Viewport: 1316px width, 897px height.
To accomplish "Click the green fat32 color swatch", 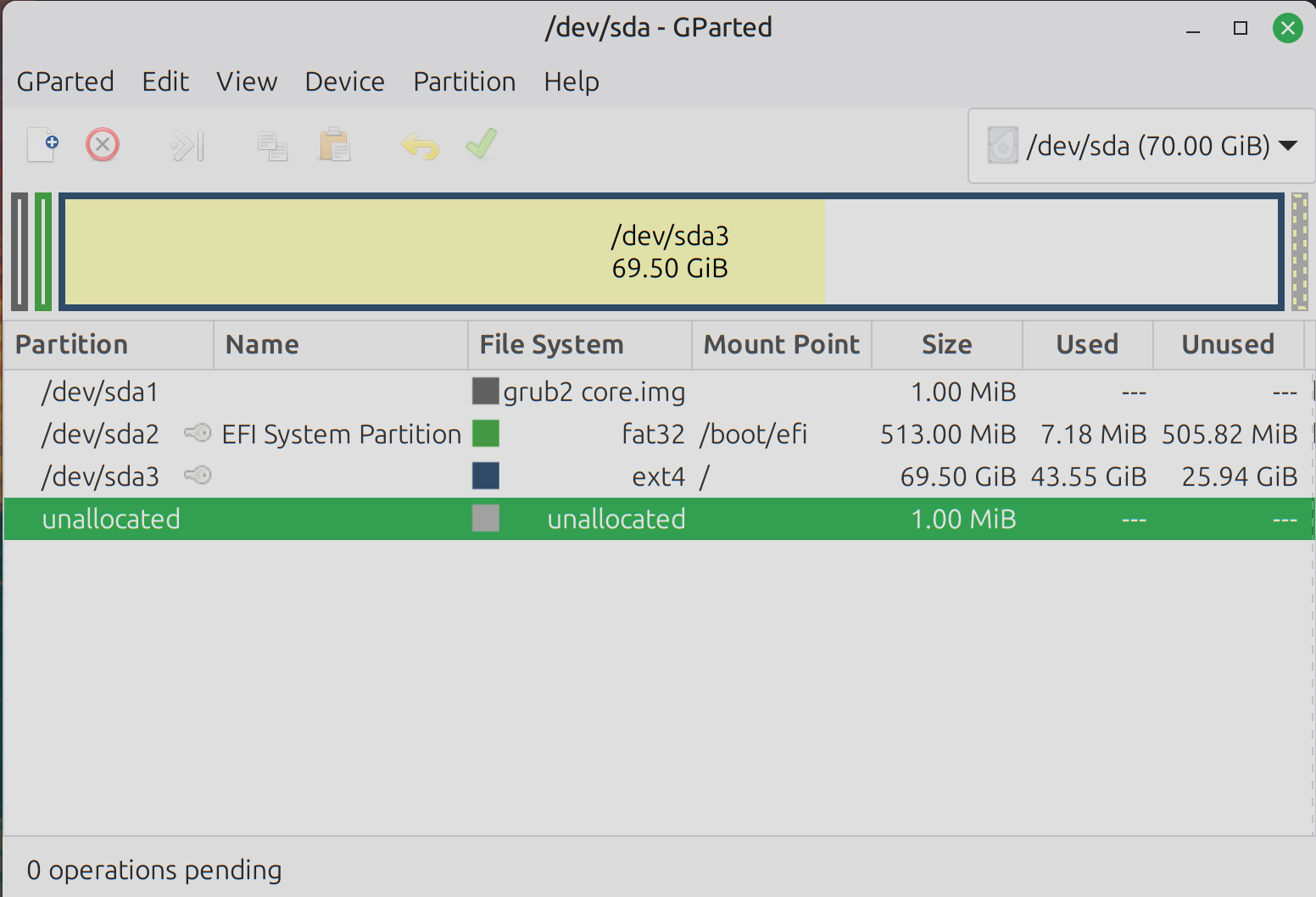I will (486, 433).
